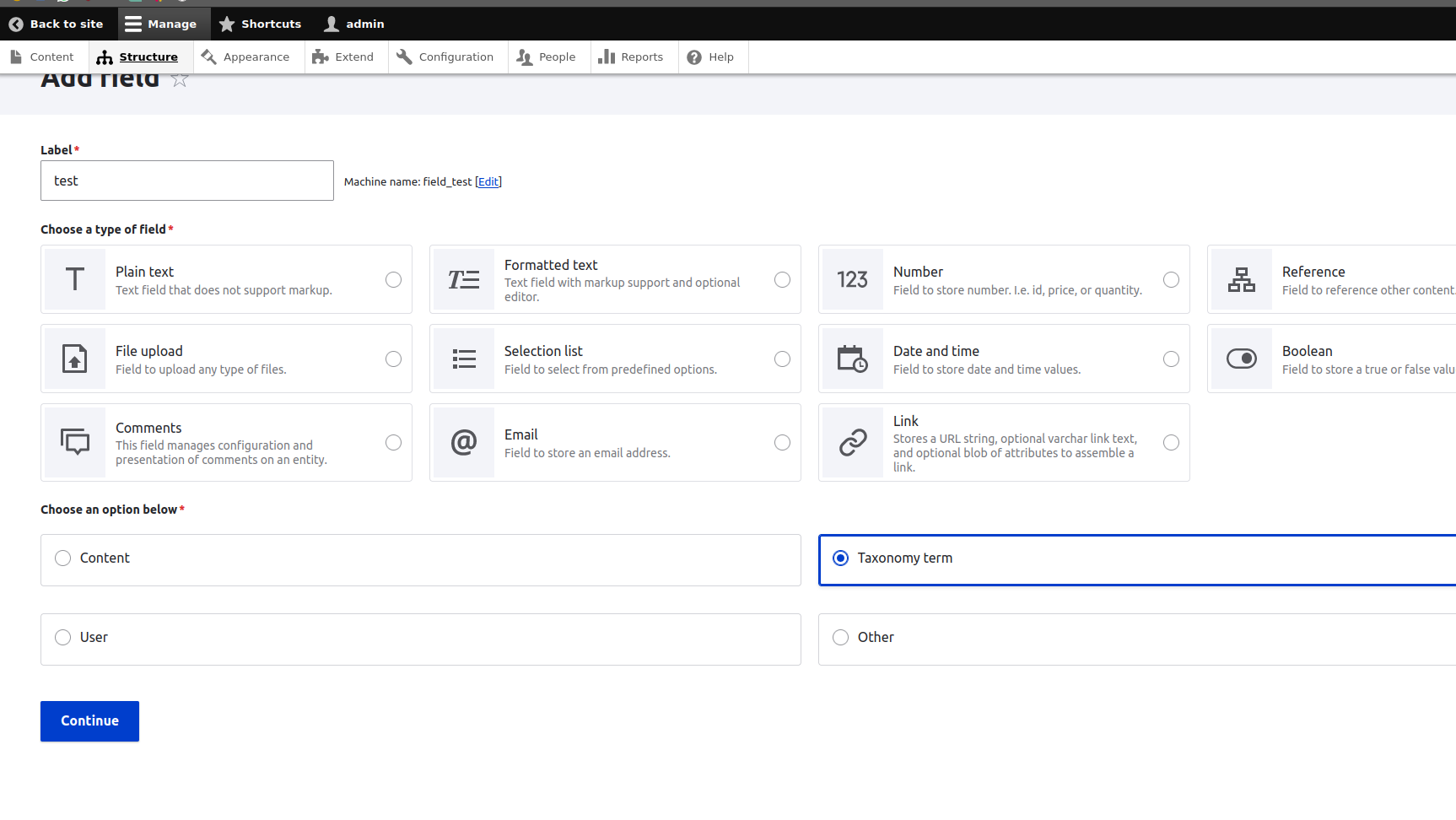Click the Reference hierarchy icon
Screen dimensions: 1456x820
pyautogui.click(x=1241, y=279)
